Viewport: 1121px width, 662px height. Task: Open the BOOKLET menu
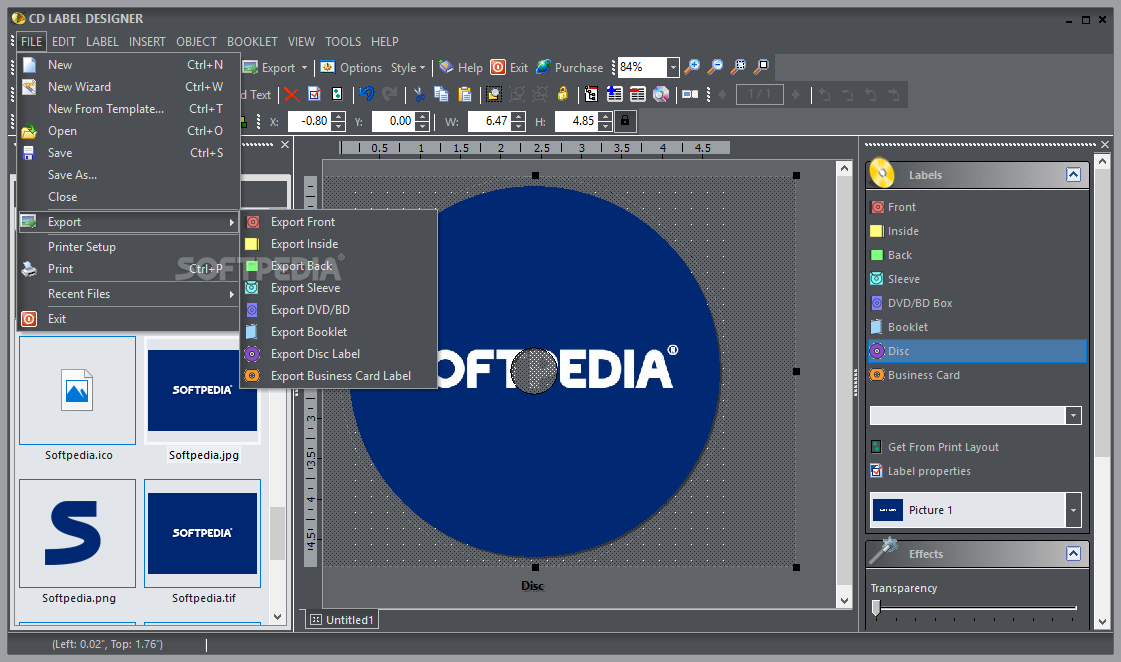coord(252,41)
